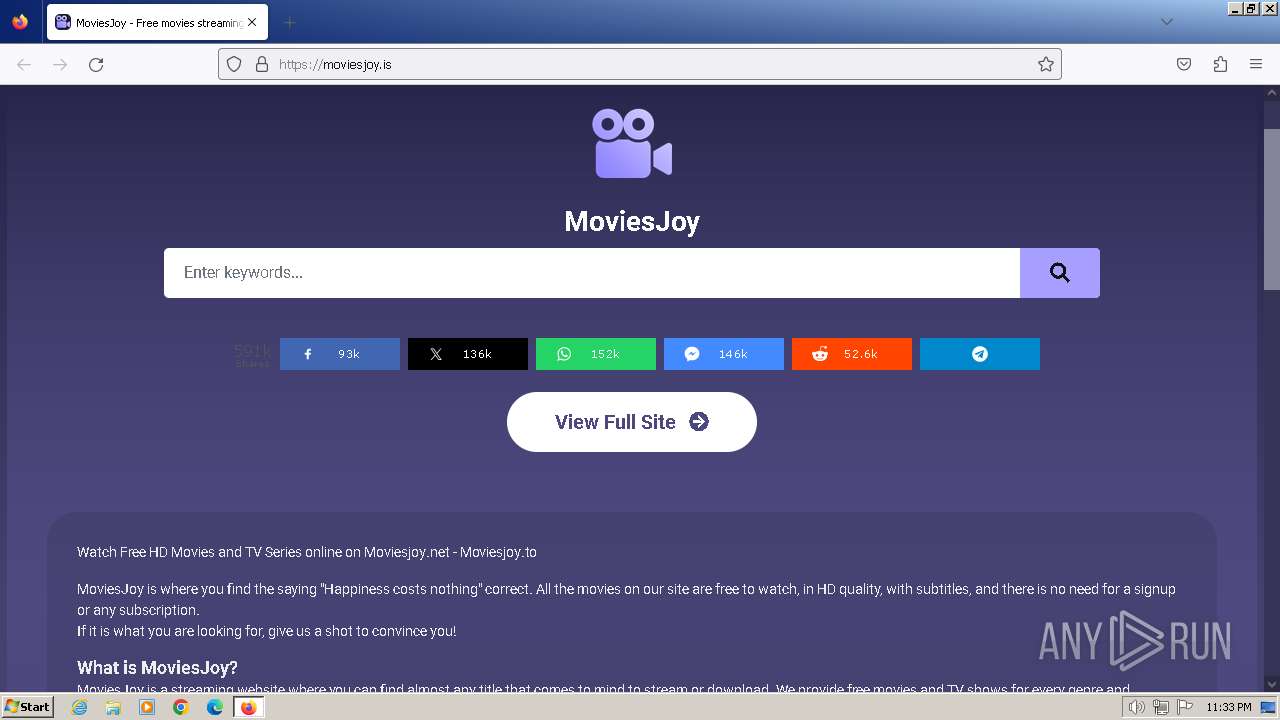Image resolution: width=1280 pixels, height=720 pixels.
Task: Launch Google Chrome from the taskbar
Action: [181, 707]
